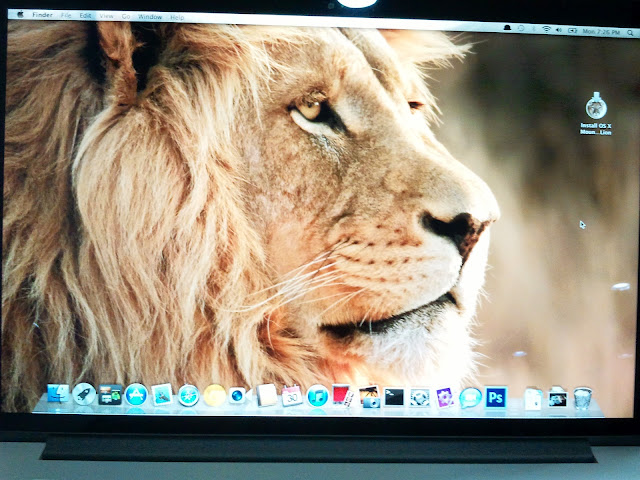Launch Photoshop from the Dock

[496, 397]
